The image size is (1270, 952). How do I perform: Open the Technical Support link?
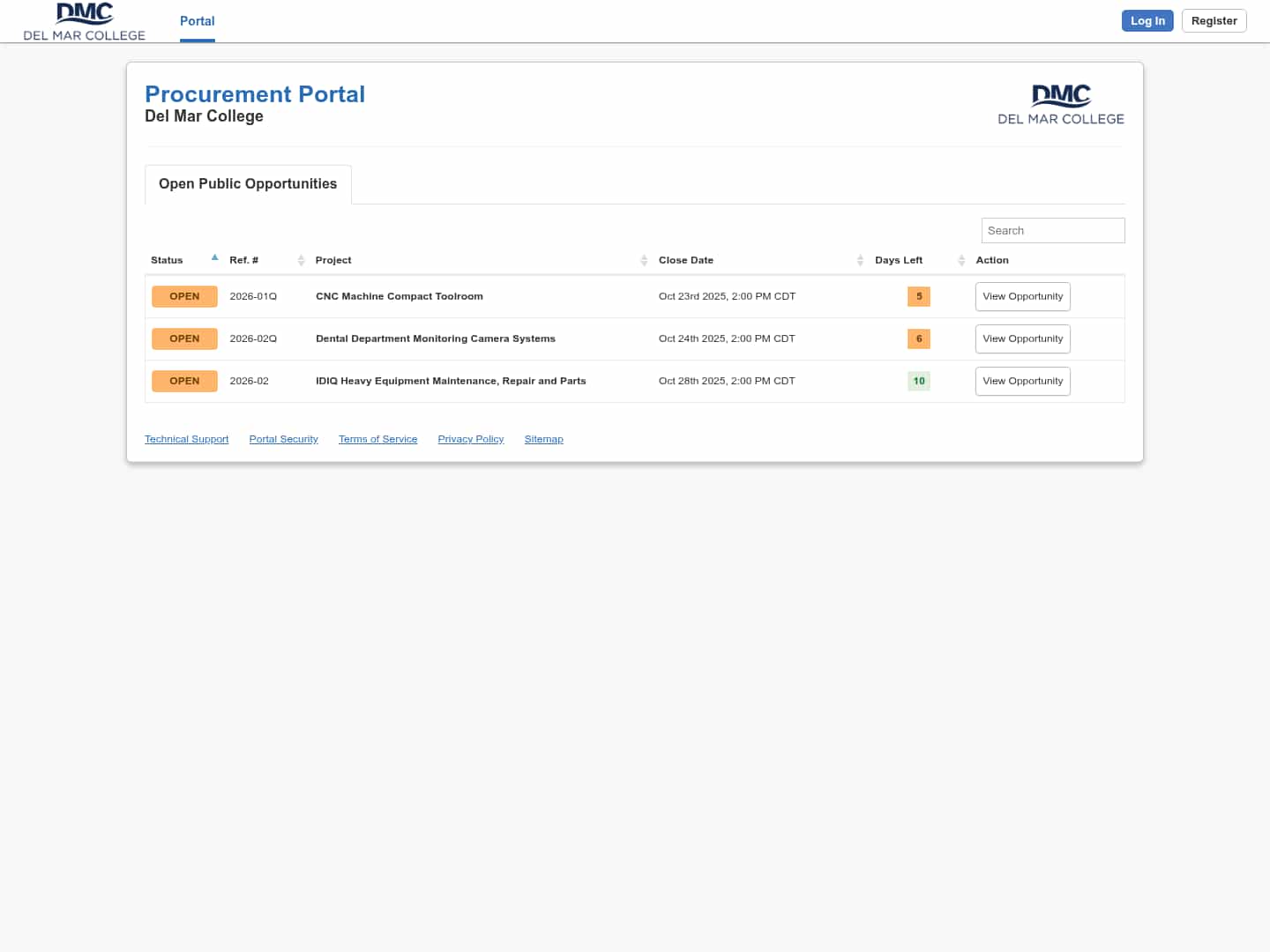coord(186,439)
